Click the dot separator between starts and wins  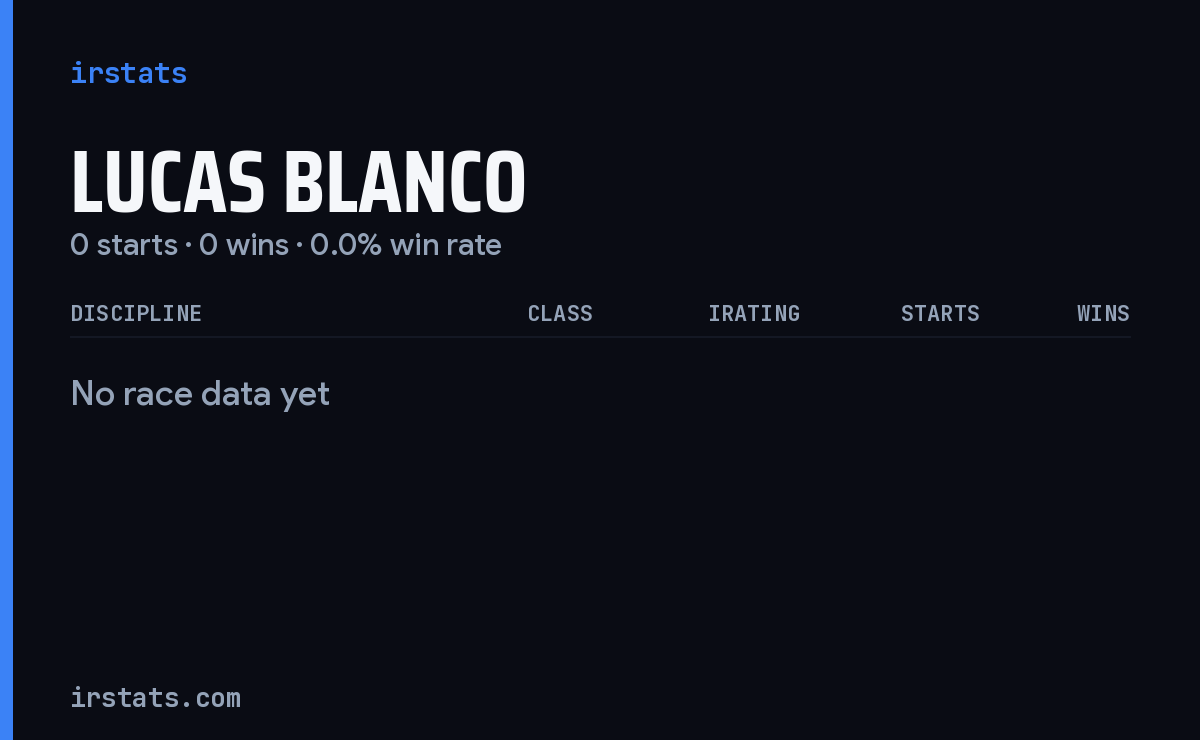[188, 245]
